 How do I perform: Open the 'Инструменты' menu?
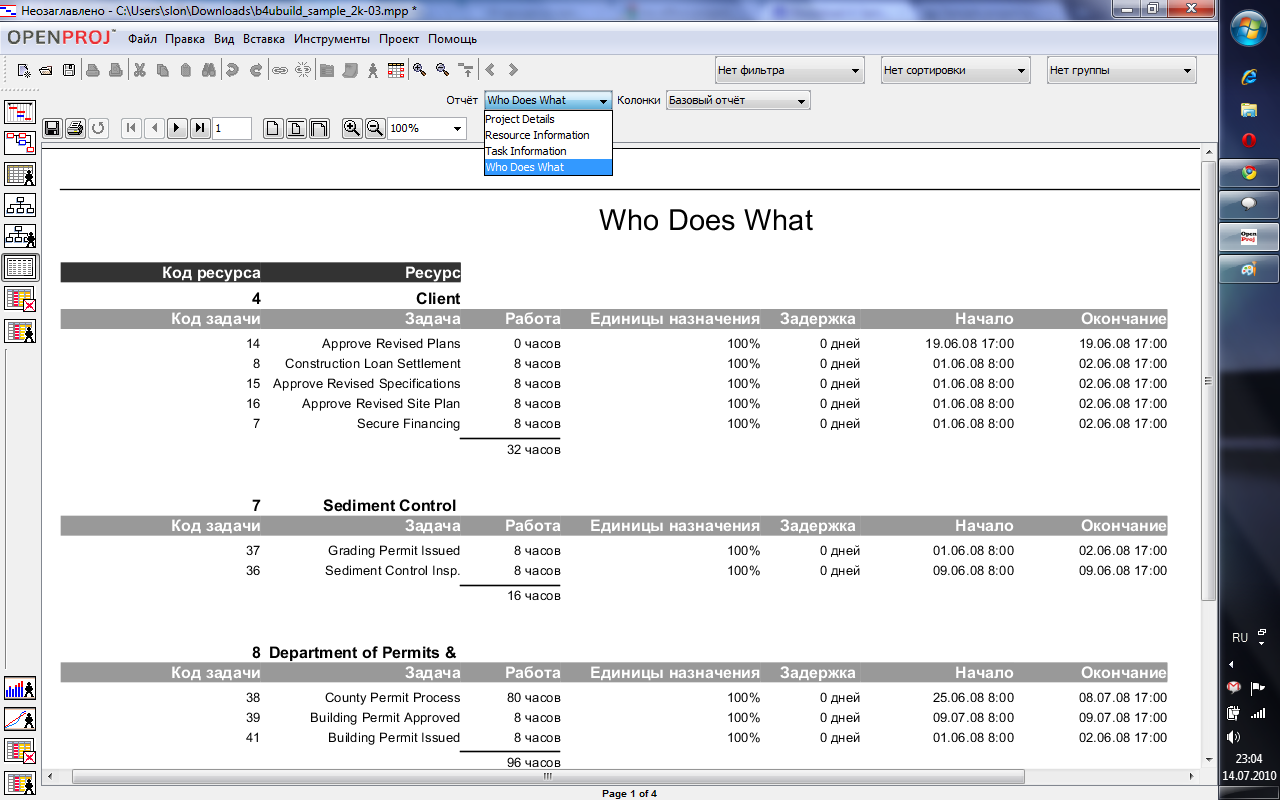point(332,39)
